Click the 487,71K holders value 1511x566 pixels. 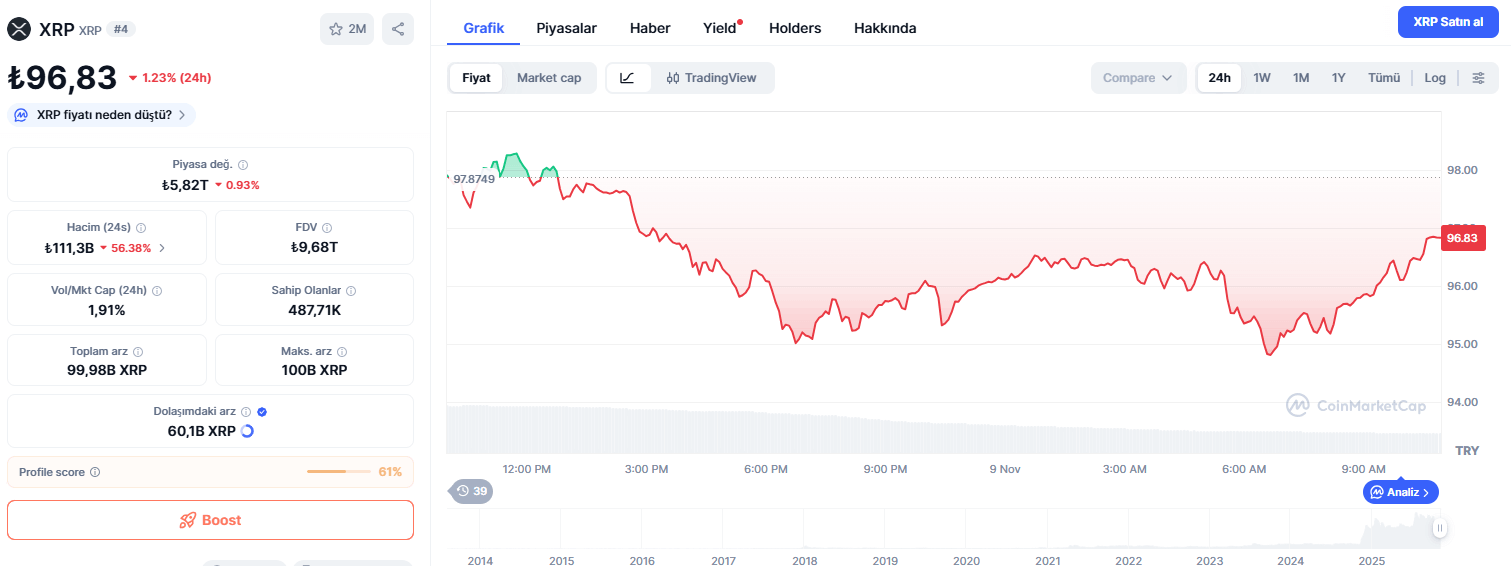click(x=314, y=310)
